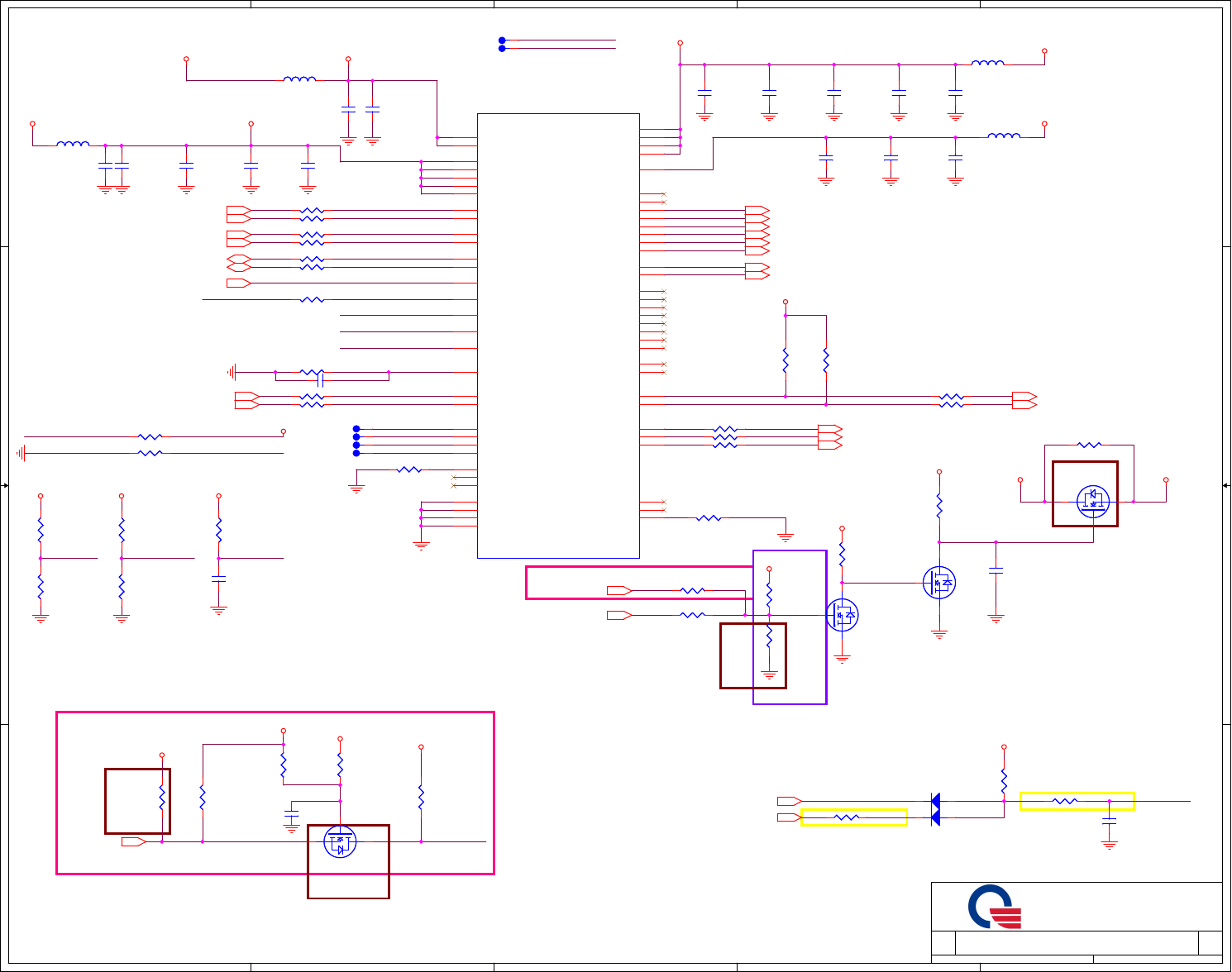Select the capacitor below the right yellow-framed resistor
1232x972 pixels.
tap(1110, 821)
